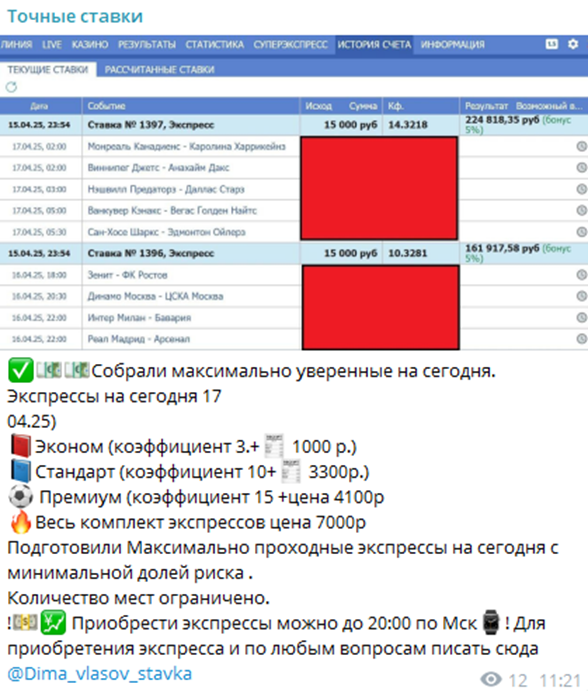Click the clock icon in the Динамо Москва row
Image resolution: width=588 pixels, height=691 pixels.
tap(581, 296)
